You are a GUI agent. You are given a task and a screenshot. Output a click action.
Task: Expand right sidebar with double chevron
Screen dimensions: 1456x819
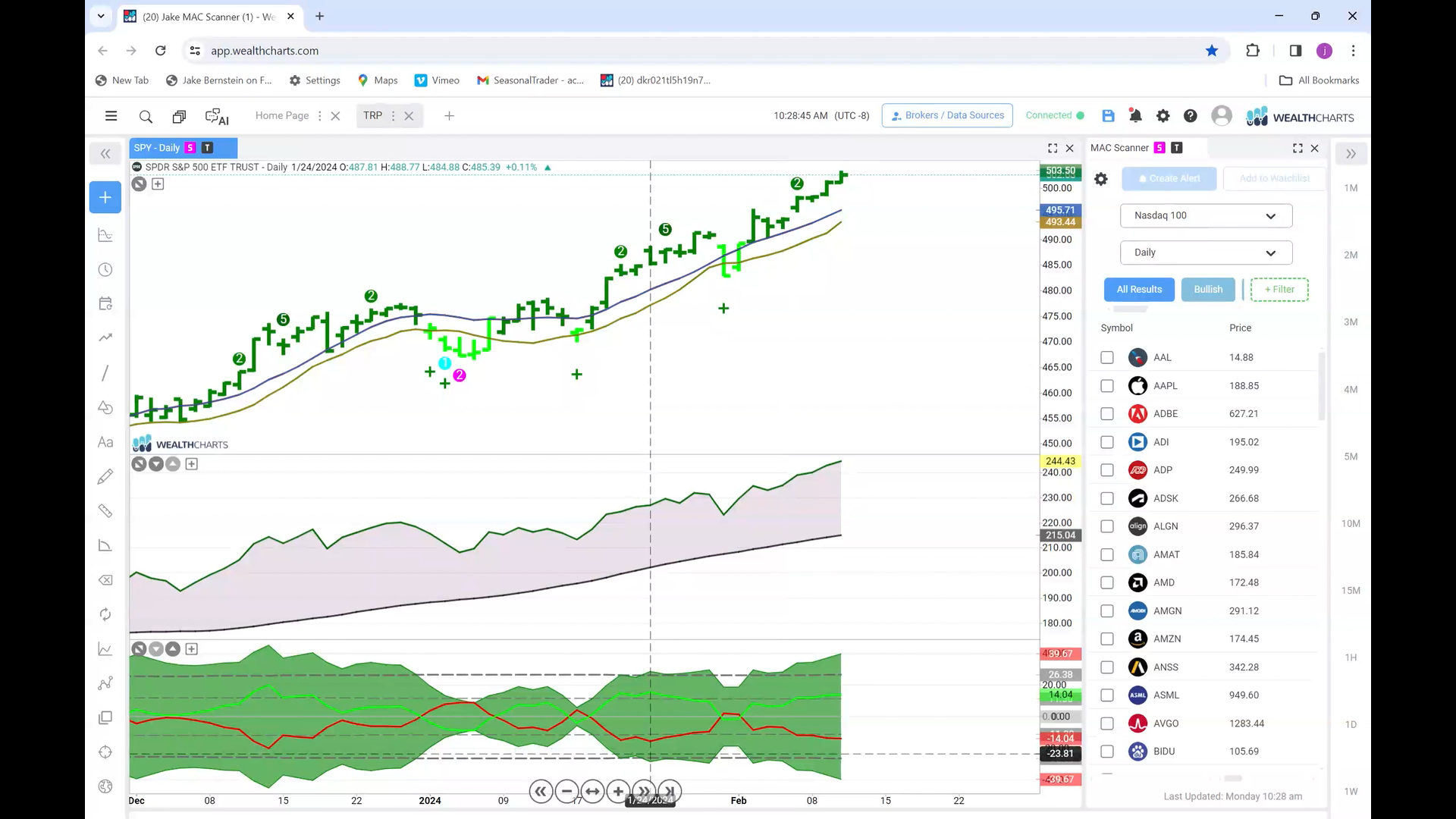[1351, 154]
